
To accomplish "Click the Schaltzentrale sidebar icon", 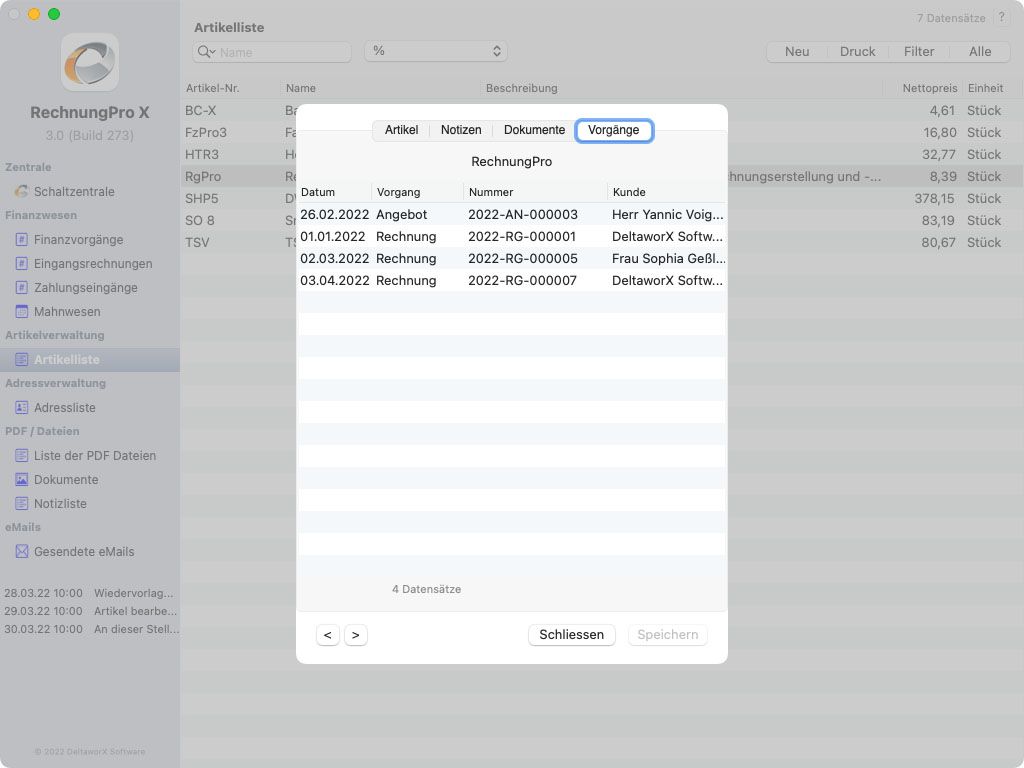I will (x=22, y=191).
